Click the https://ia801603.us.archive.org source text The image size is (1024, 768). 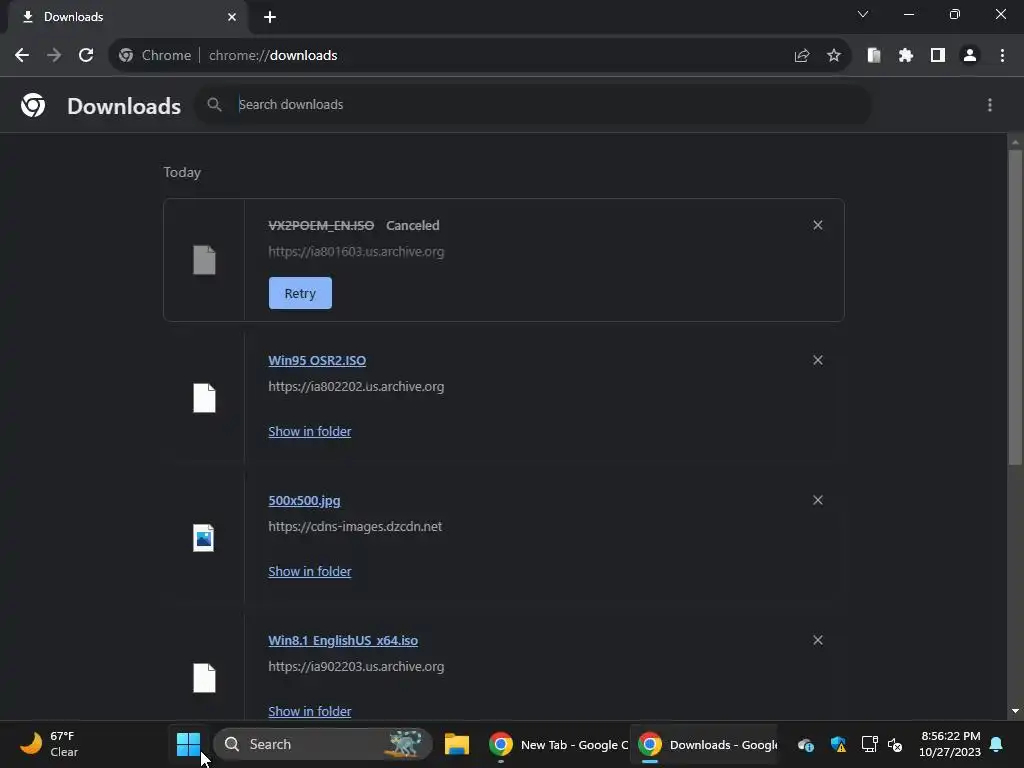click(356, 252)
